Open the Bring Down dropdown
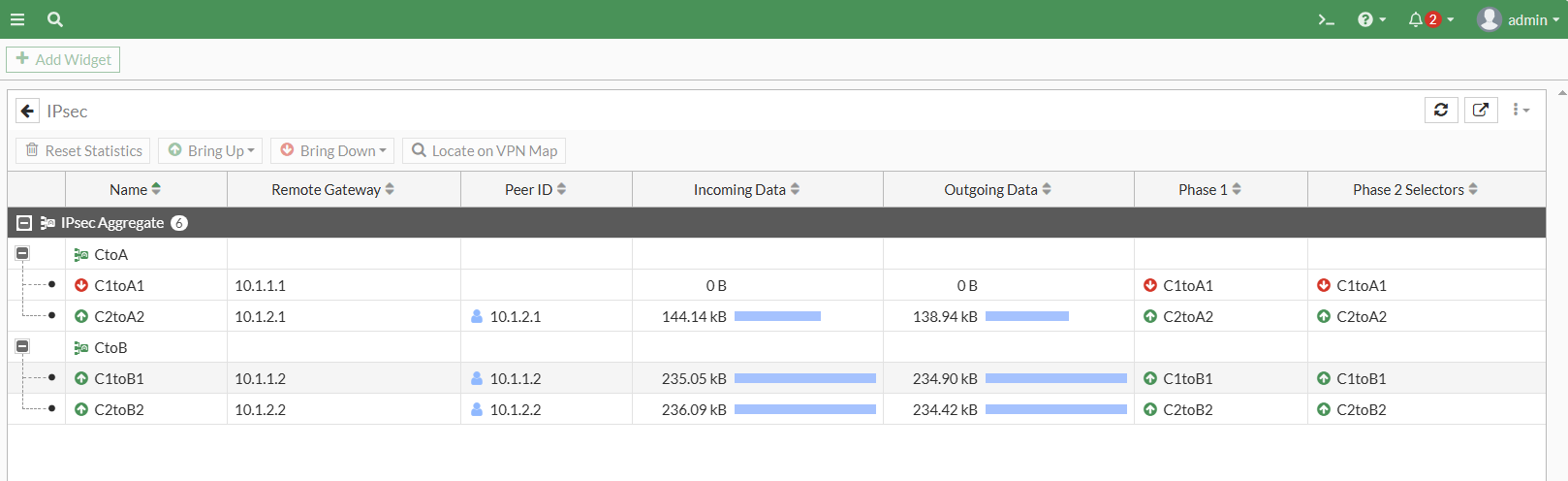The width and height of the screenshot is (1568, 481). point(332,150)
